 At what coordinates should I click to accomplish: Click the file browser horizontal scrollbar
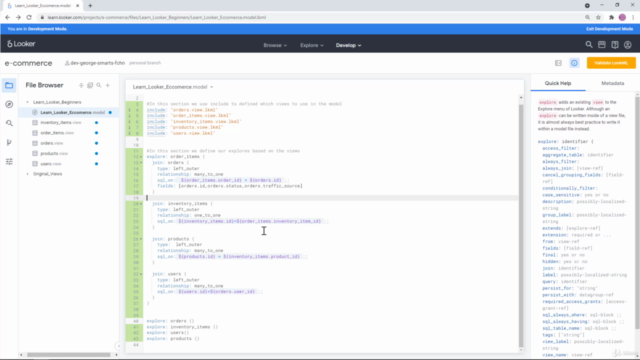(69, 355)
